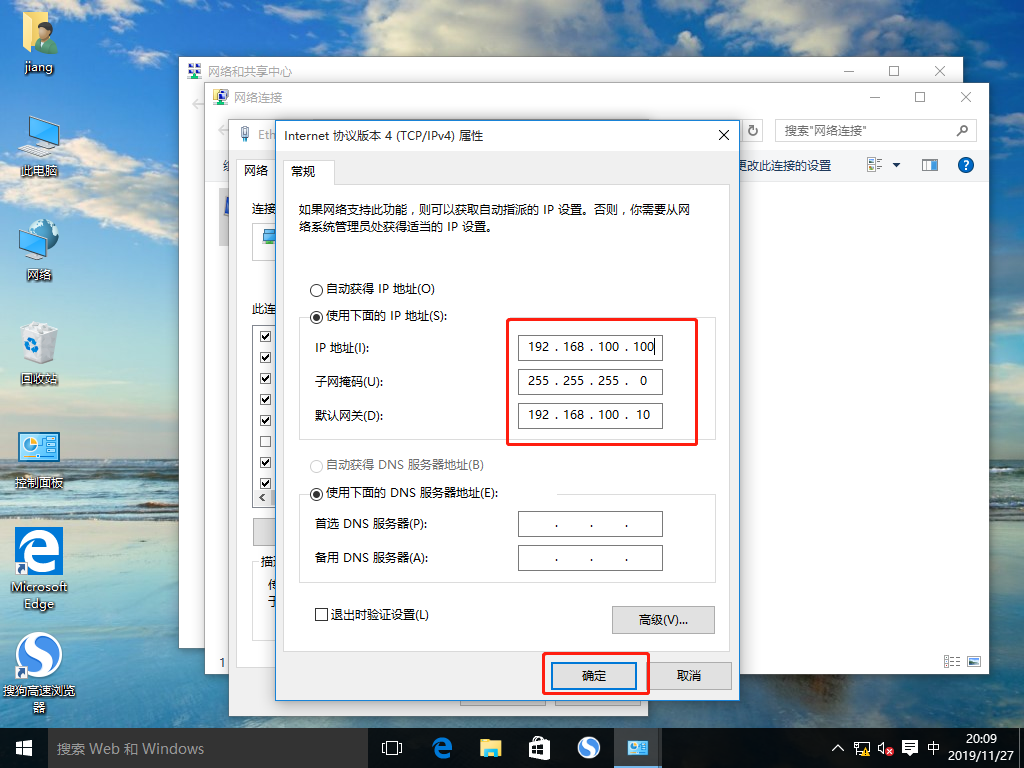Open the Store from the taskbar
The width and height of the screenshot is (1024, 768).
(539, 748)
